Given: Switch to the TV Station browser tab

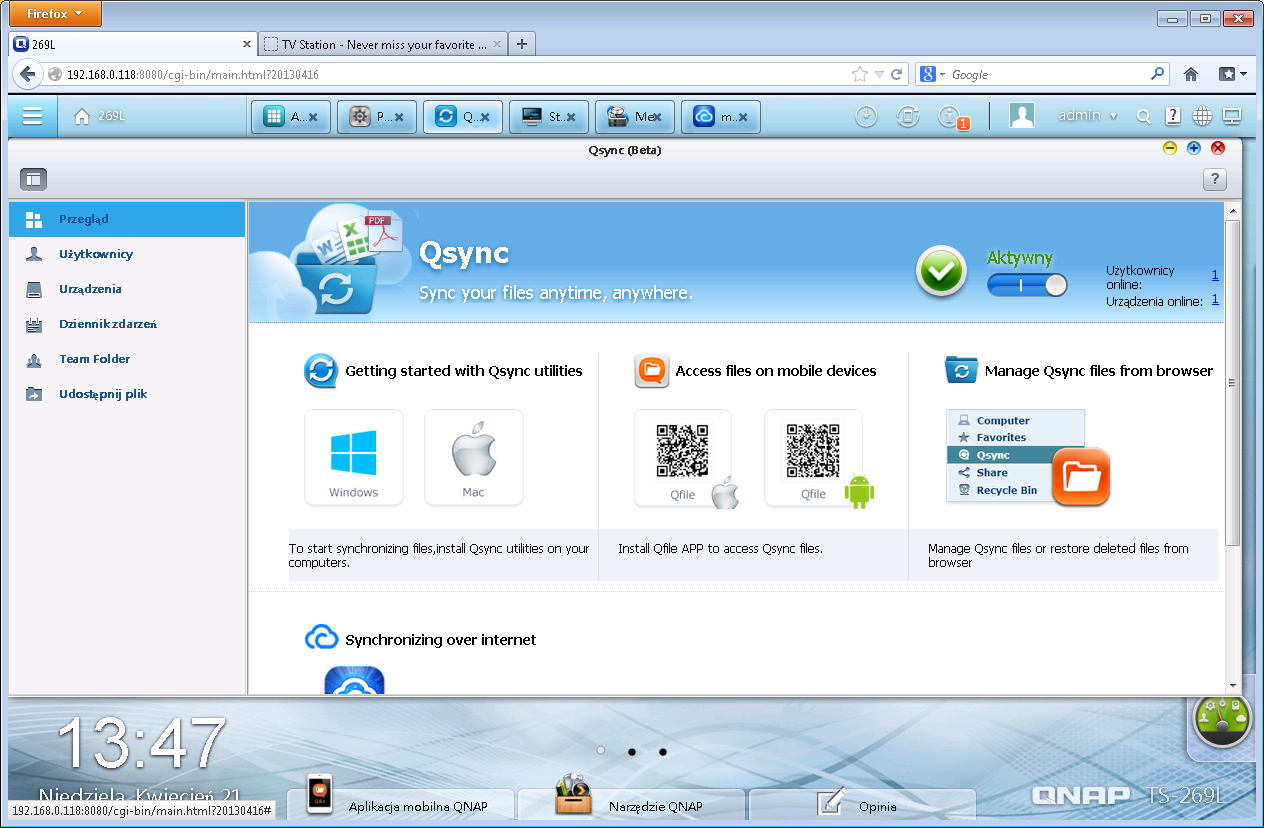Looking at the screenshot, I should (382, 44).
